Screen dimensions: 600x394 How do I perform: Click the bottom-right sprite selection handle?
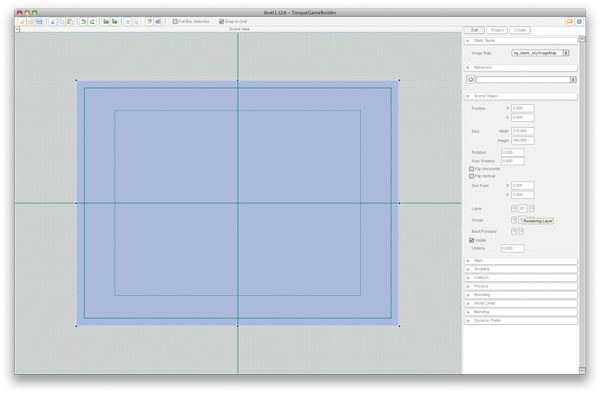click(399, 326)
